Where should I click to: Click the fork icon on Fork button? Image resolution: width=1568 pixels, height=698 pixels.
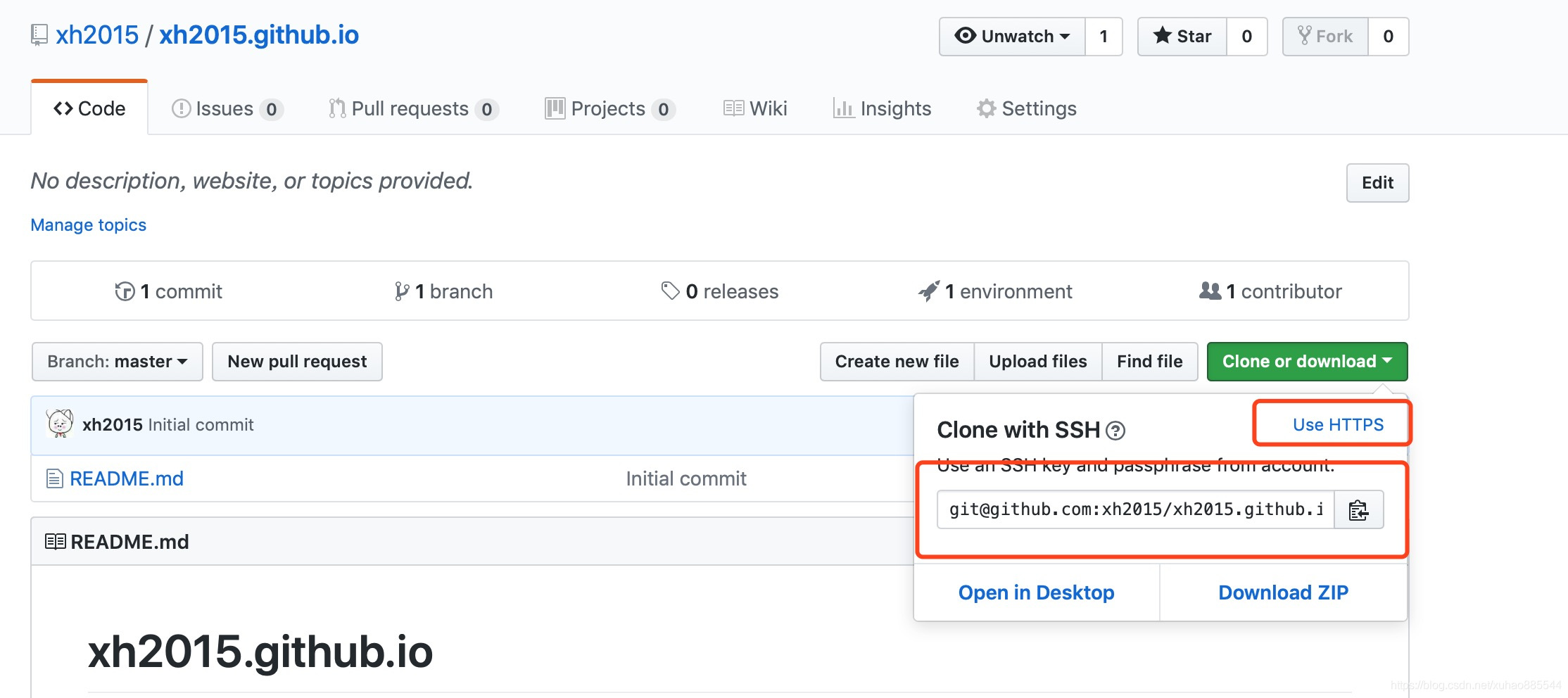click(x=1305, y=35)
